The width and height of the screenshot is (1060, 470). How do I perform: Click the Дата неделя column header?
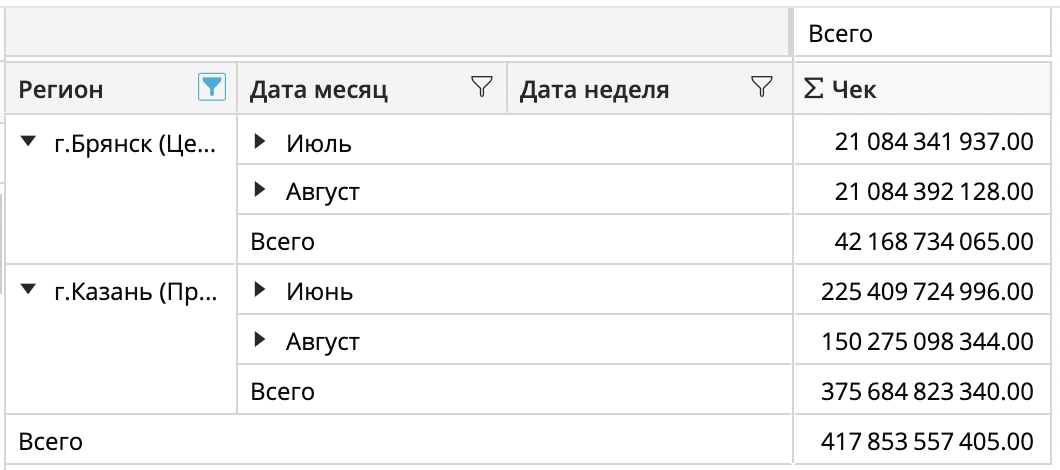click(x=595, y=90)
